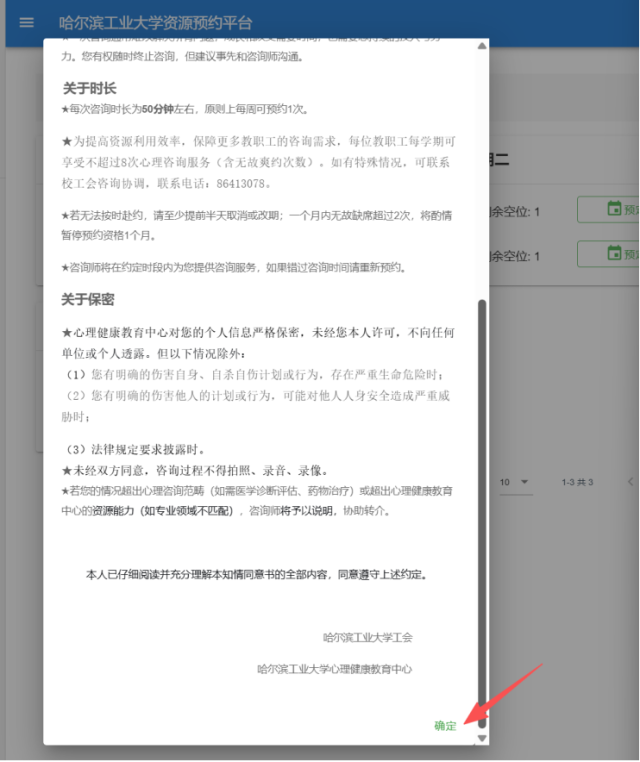Viewport: 640px width, 762px height.
Task: Click the scrollbar down arrow in dialog
Action: (x=482, y=738)
